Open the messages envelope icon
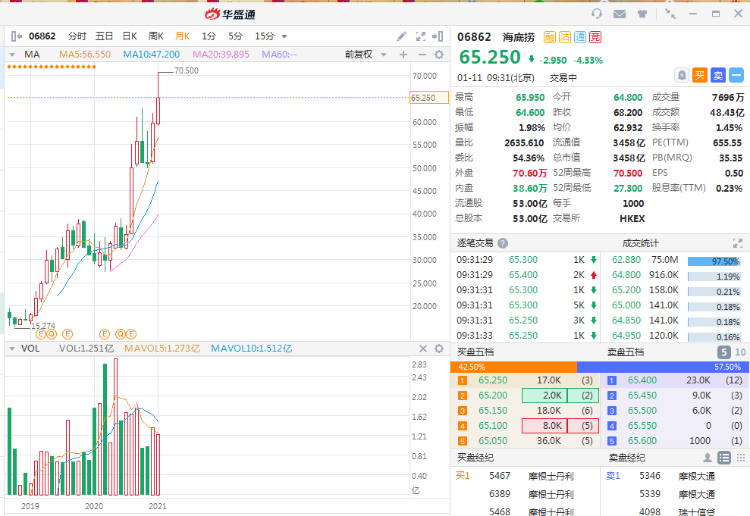This screenshot has height=516, width=750. [x=619, y=14]
